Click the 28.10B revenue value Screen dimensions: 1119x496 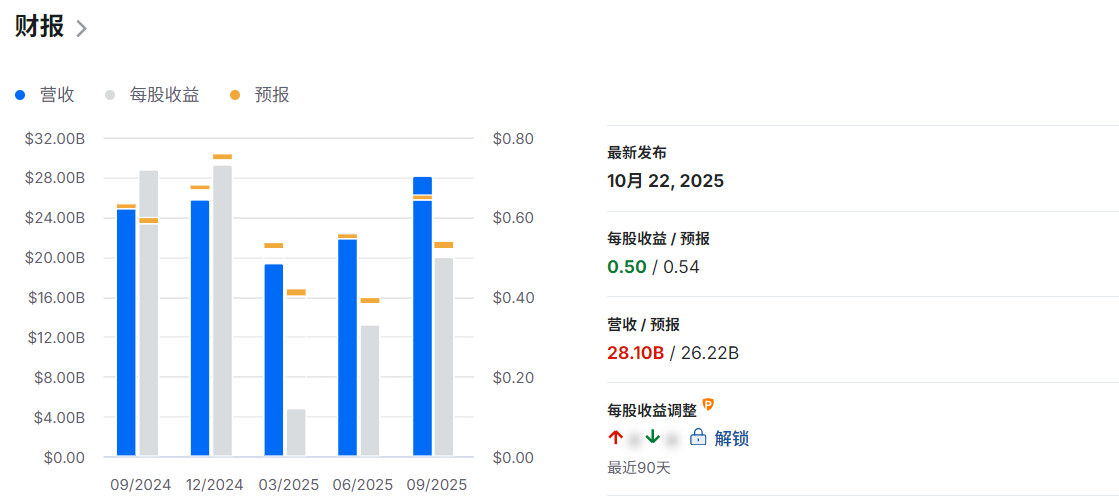point(635,353)
